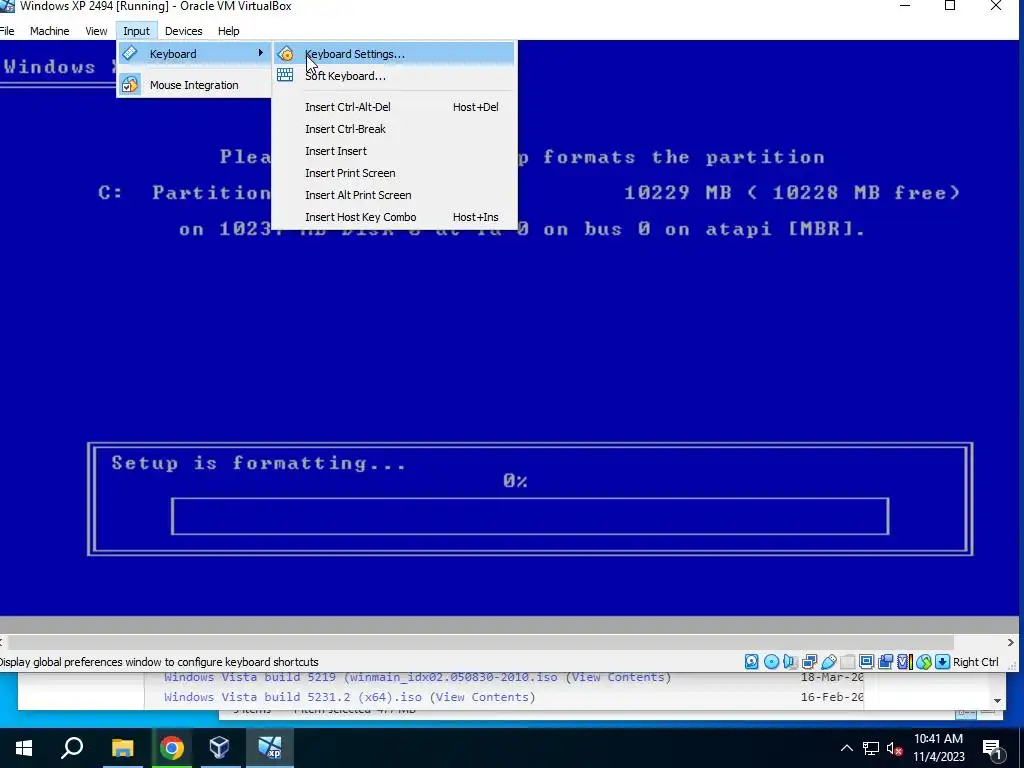Click the Soft Keyboard icon
The height and width of the screenshot is (768, 1024).
(285, 75)
